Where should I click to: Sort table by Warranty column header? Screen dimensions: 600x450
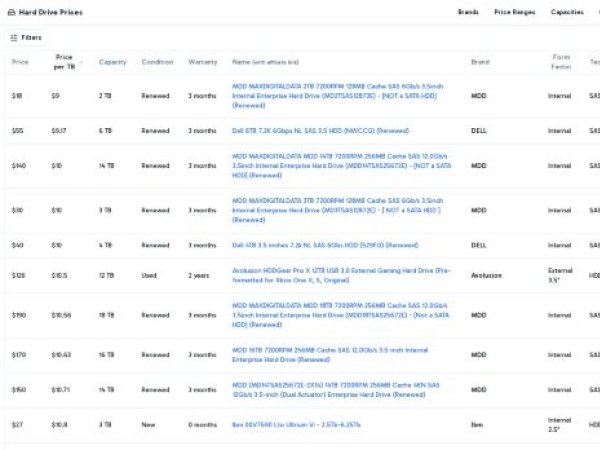[x=202, y=62]
